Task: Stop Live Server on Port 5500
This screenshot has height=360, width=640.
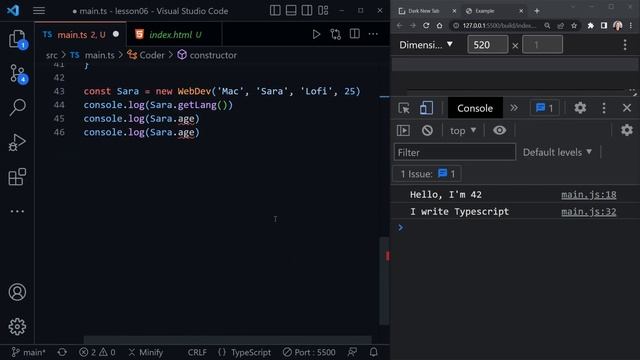Action: point(309,352)
